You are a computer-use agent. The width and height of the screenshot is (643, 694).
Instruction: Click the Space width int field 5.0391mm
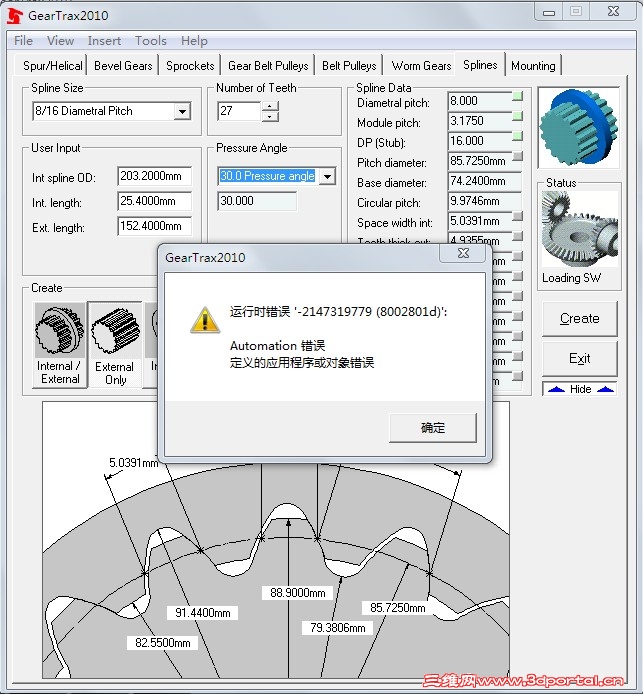tap(480, 221)
